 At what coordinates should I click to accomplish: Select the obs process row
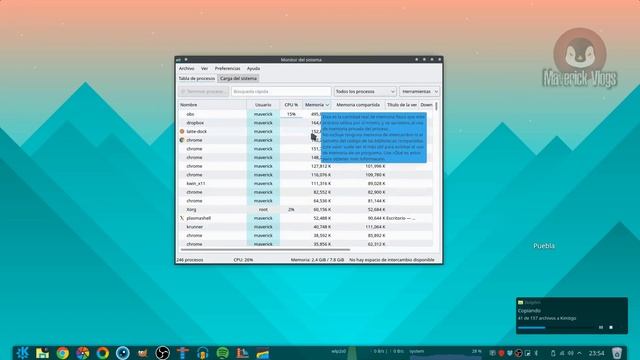[305, 114]
